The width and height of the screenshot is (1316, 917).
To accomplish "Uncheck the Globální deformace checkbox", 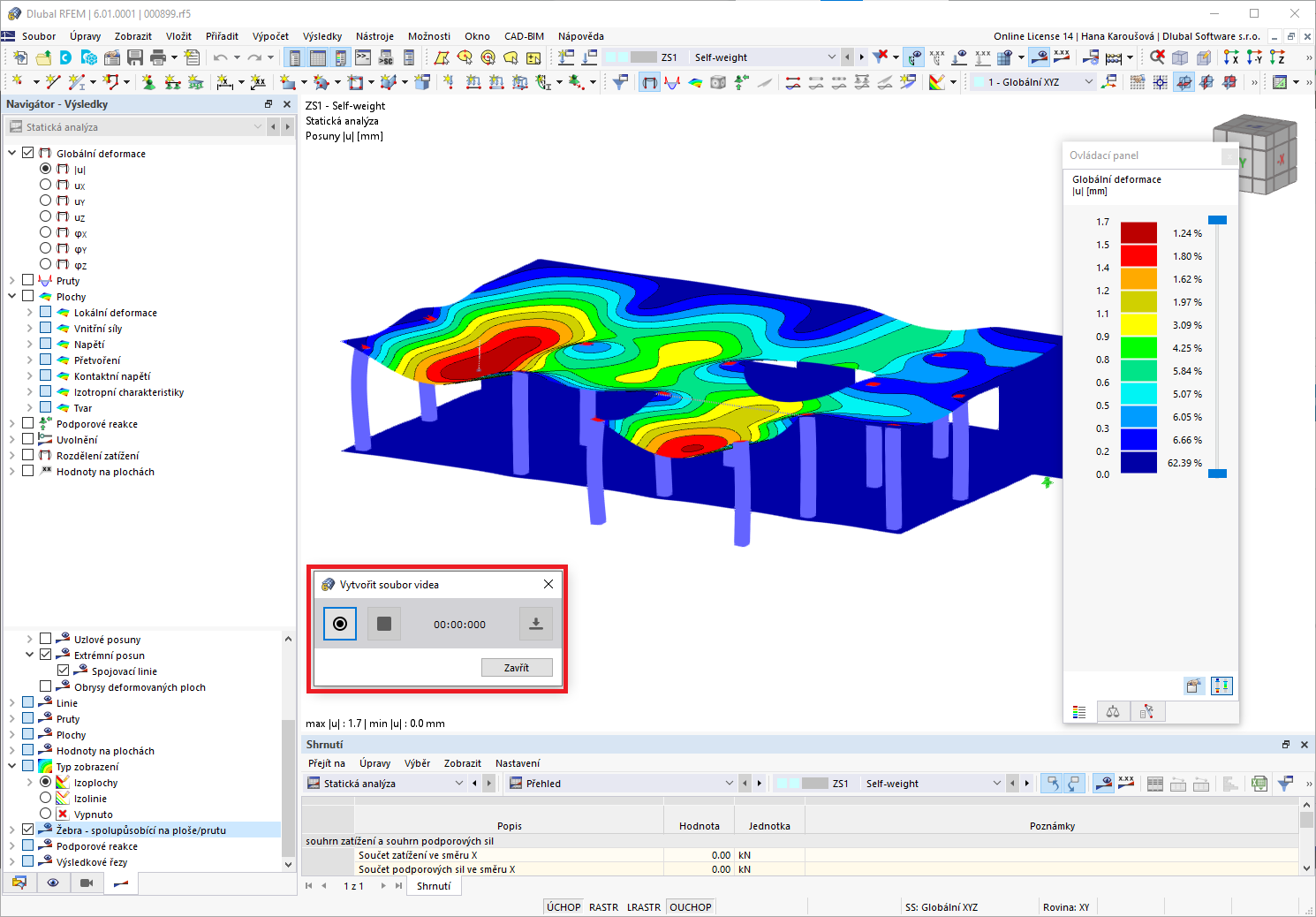I will pyautogui.click(x=28, y=153).
